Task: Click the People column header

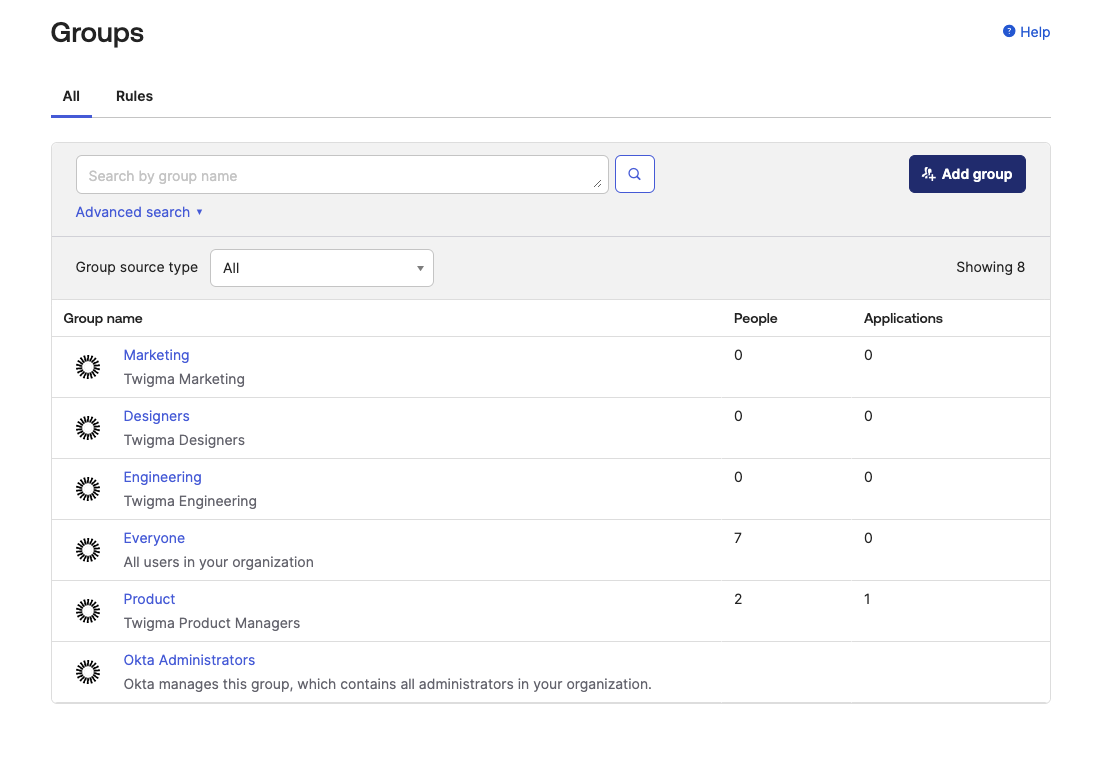Action: tap(755, 318)
